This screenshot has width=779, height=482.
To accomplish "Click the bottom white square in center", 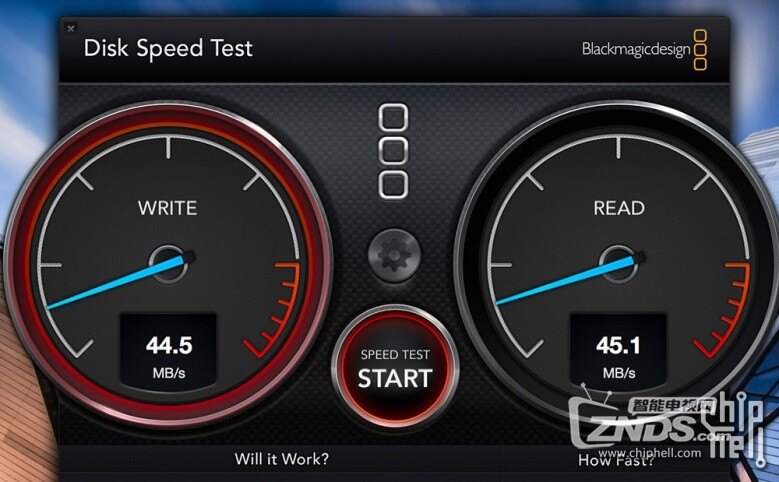I will pyautogui.click(x=393, y=185).
